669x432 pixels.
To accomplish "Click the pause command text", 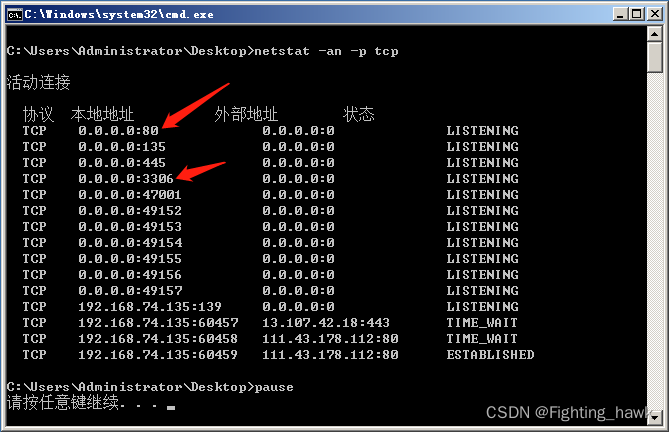I will pos(274,387).
